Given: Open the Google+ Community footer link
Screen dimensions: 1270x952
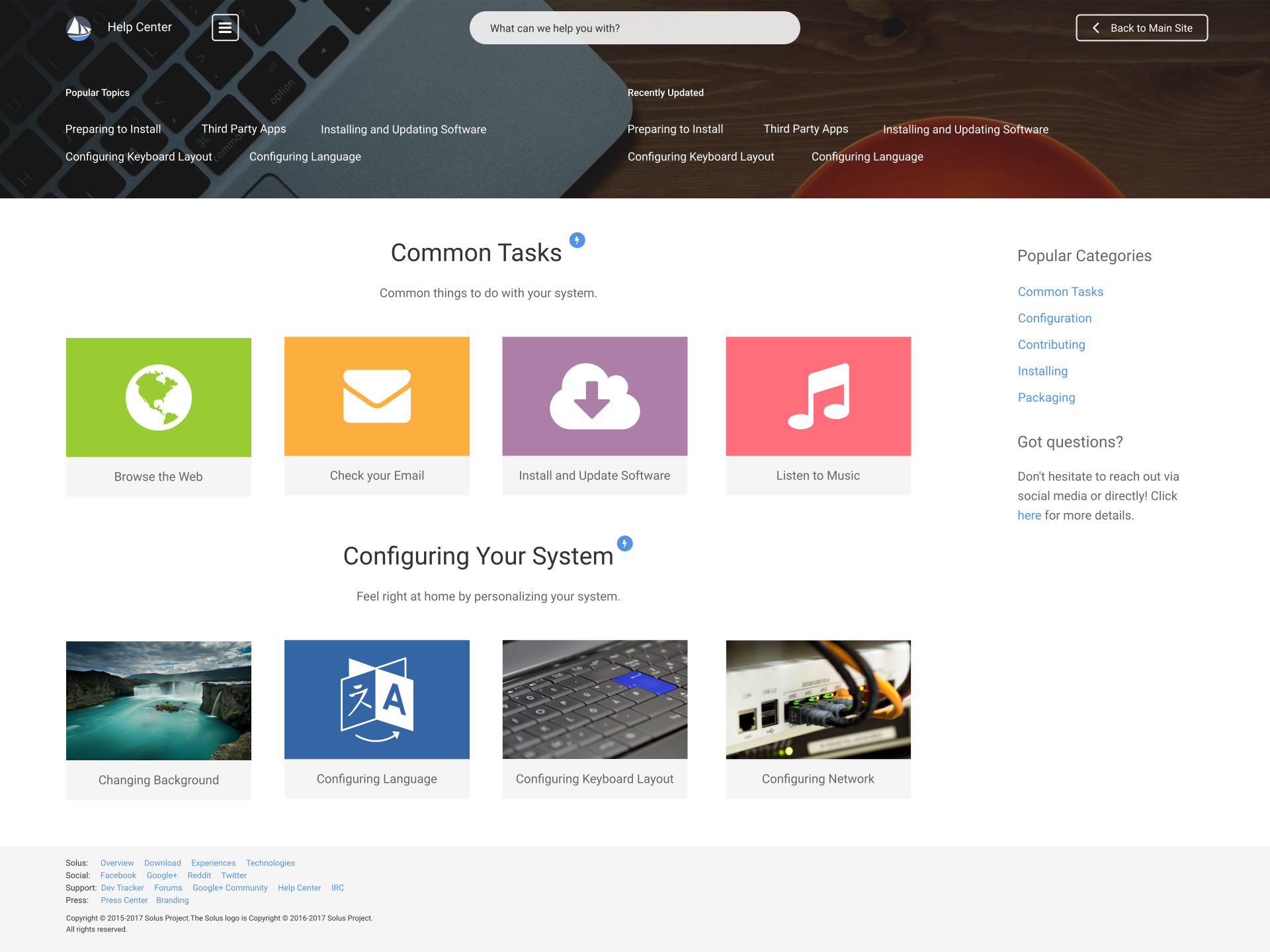Looking at the screenshot, I should tap(230, 888).
